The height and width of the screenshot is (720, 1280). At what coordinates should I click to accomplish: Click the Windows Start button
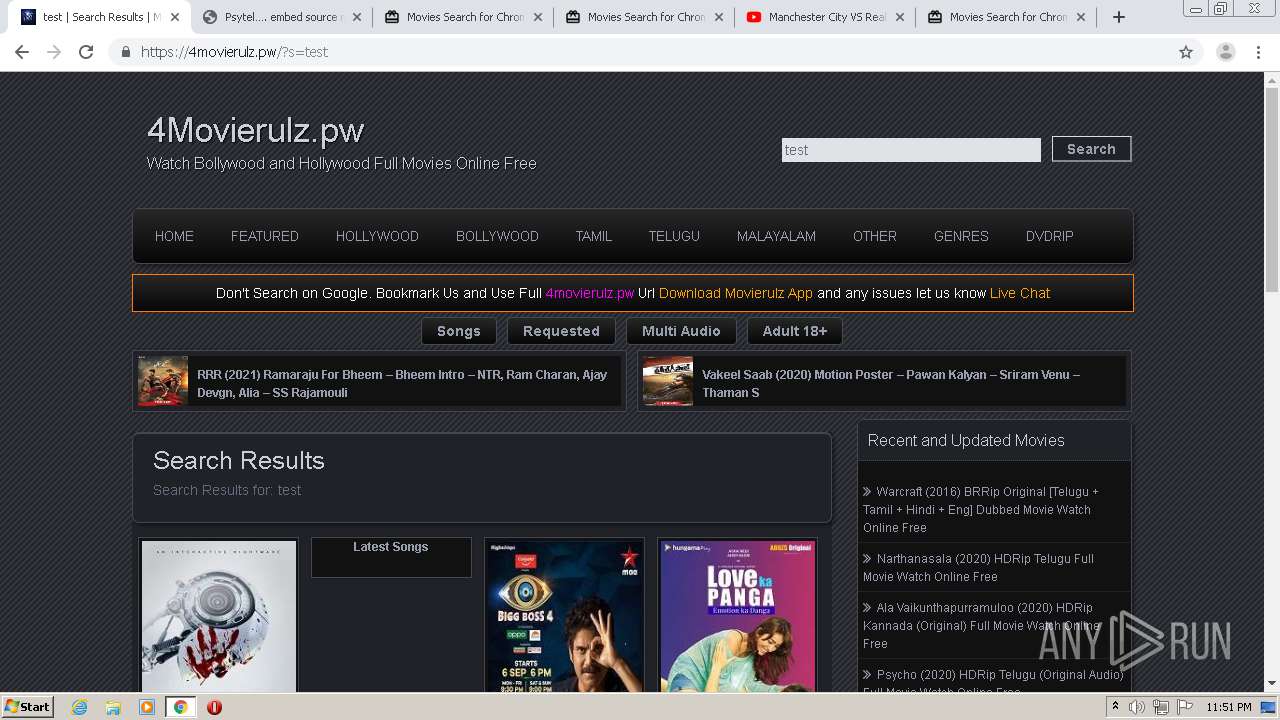28,707
